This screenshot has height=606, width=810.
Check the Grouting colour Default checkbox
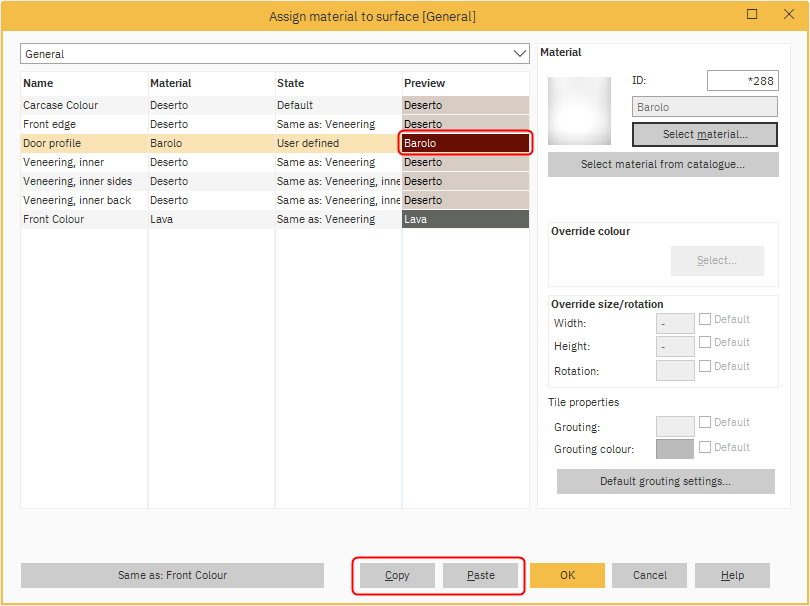tap(705, 448)
